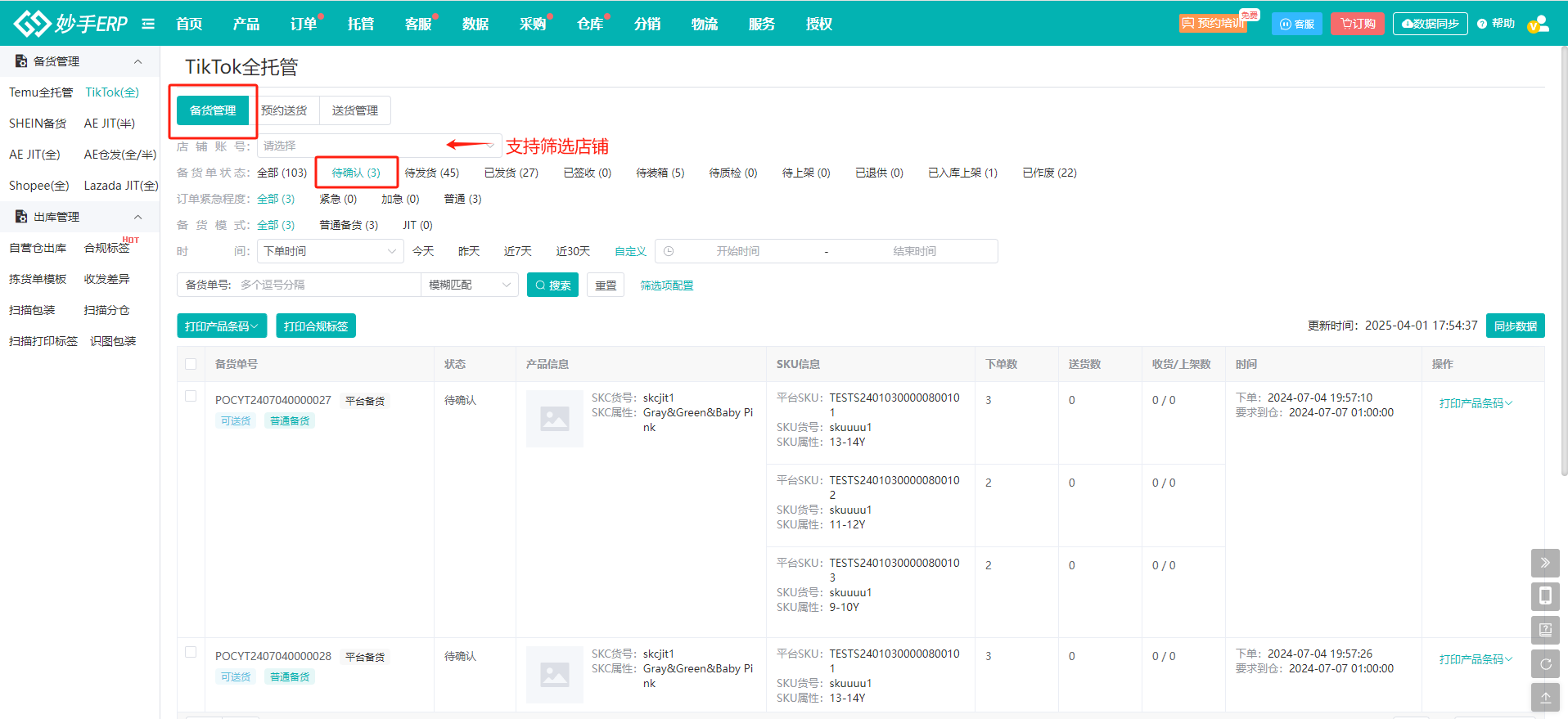This screenshot has height=719, width=1568.
Task: Open the 仓库 top menu
Action: tap(590, 24)
